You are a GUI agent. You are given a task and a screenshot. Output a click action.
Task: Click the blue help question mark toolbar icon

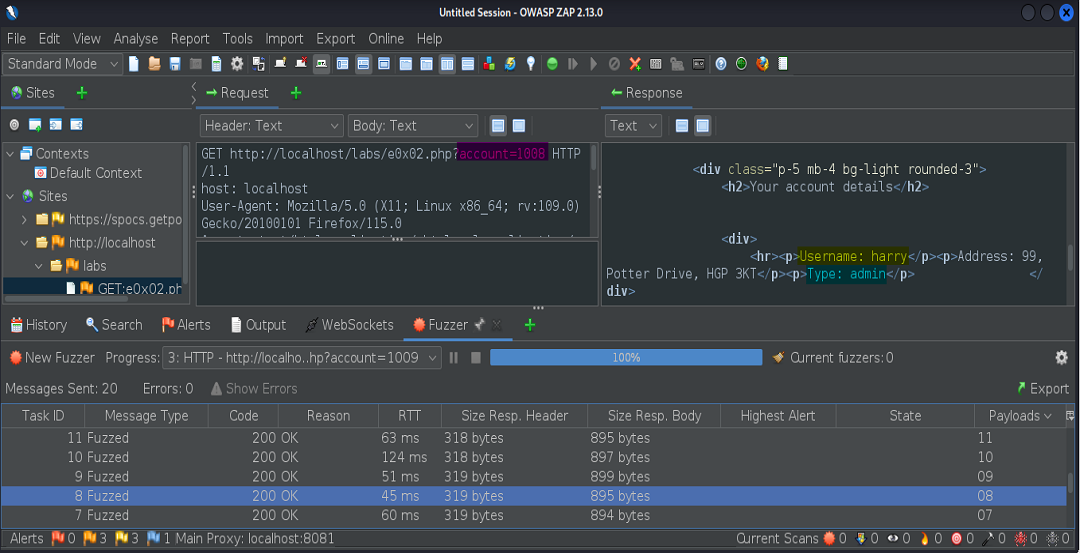(720, 64)
